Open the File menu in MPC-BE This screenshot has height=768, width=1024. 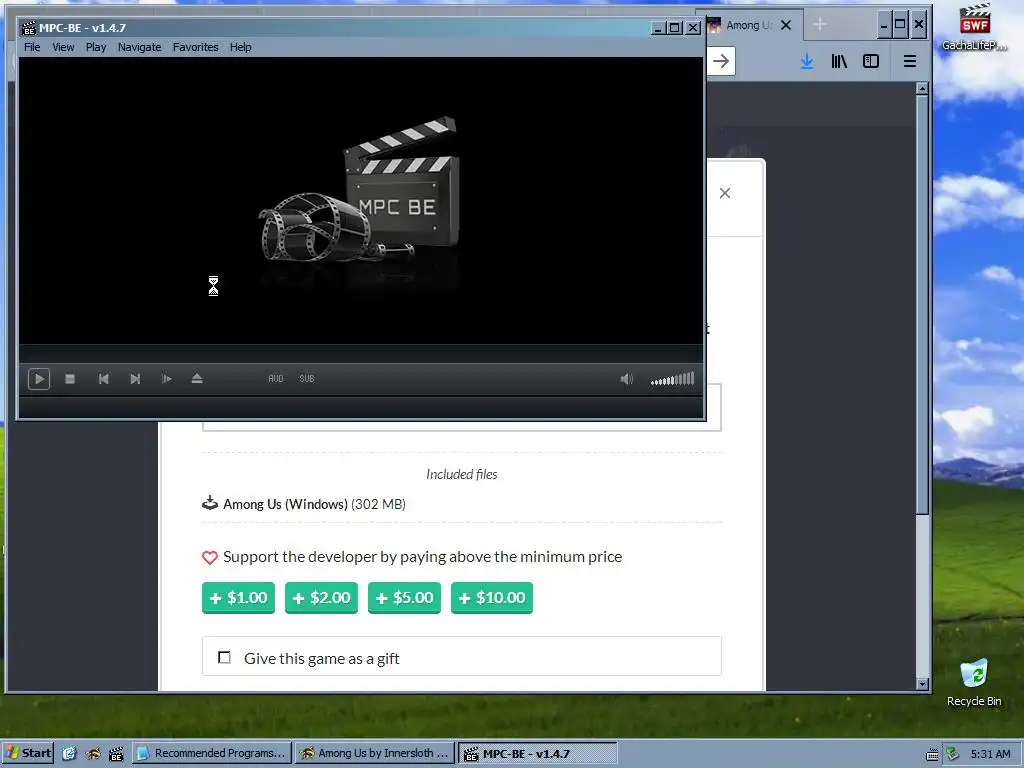click(x=32, y=47)
